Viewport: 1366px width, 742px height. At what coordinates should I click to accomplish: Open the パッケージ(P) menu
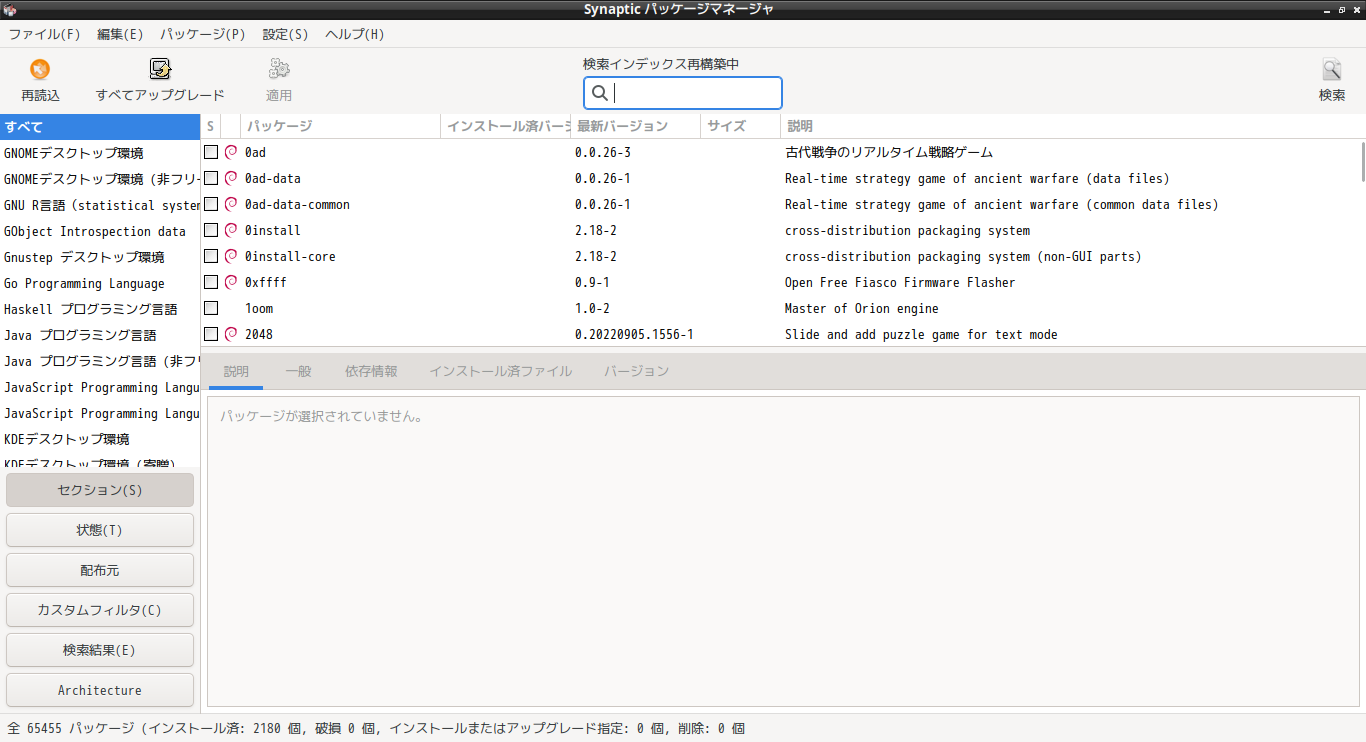(x=202, y=33)
